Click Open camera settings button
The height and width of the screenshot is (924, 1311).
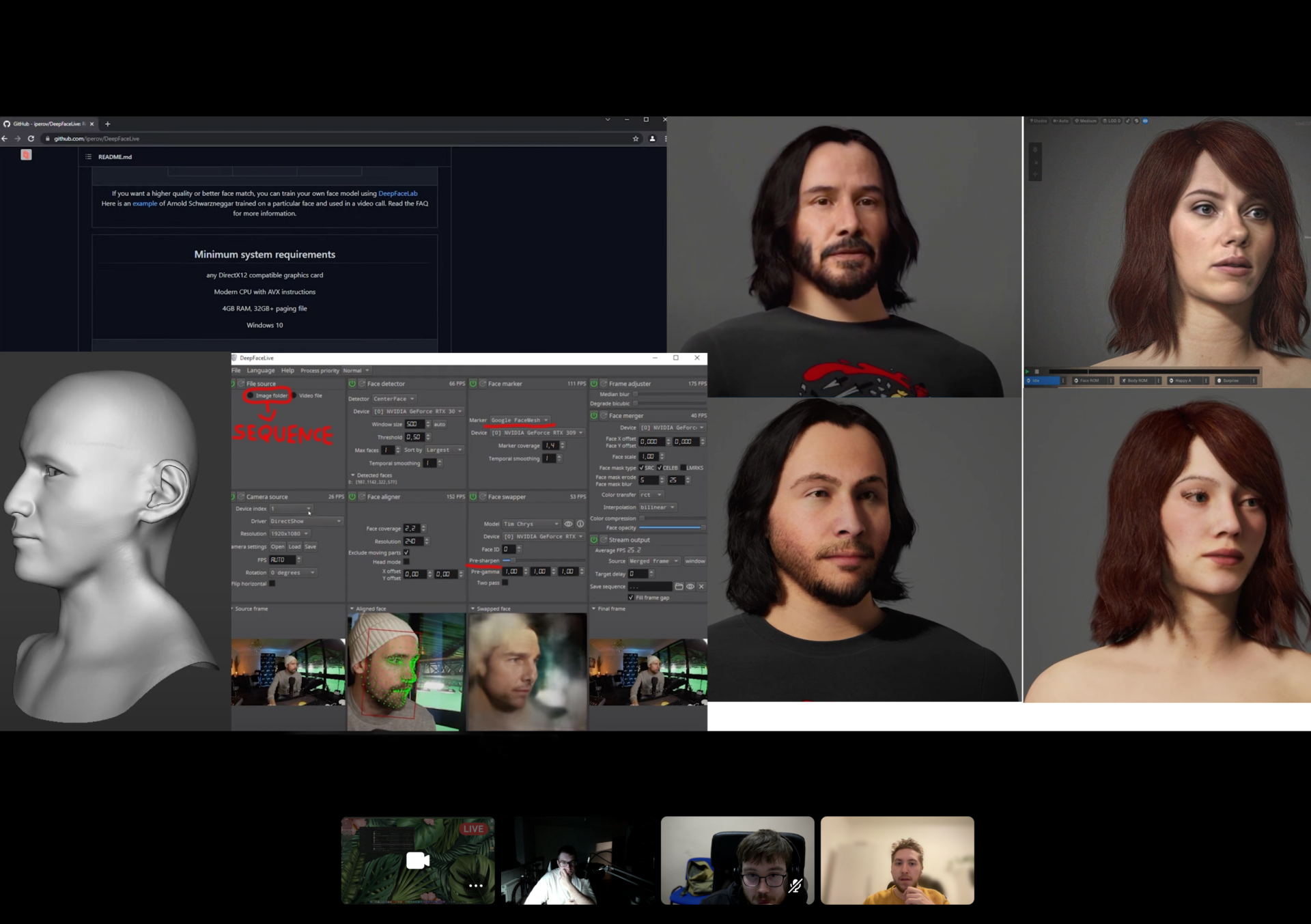(277, 547)
